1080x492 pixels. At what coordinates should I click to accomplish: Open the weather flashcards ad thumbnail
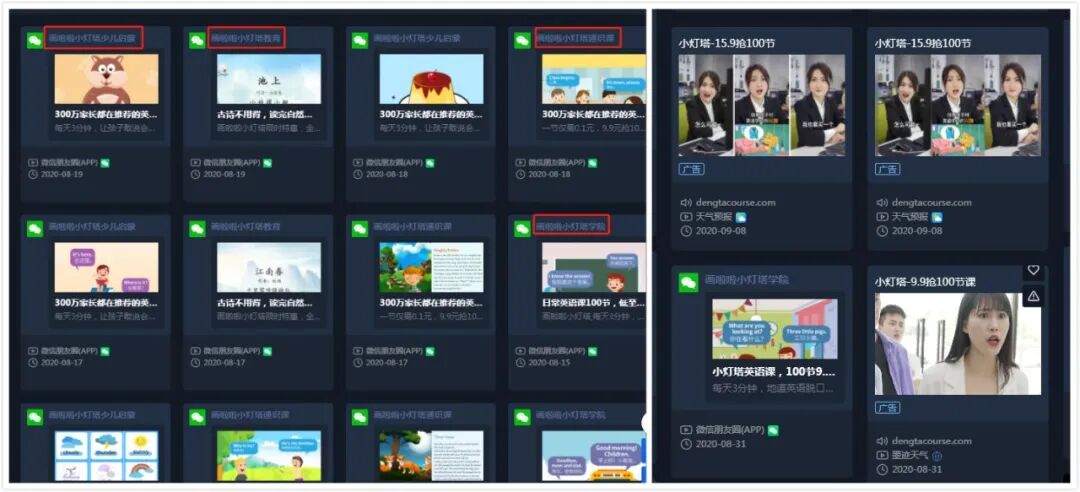107,456
